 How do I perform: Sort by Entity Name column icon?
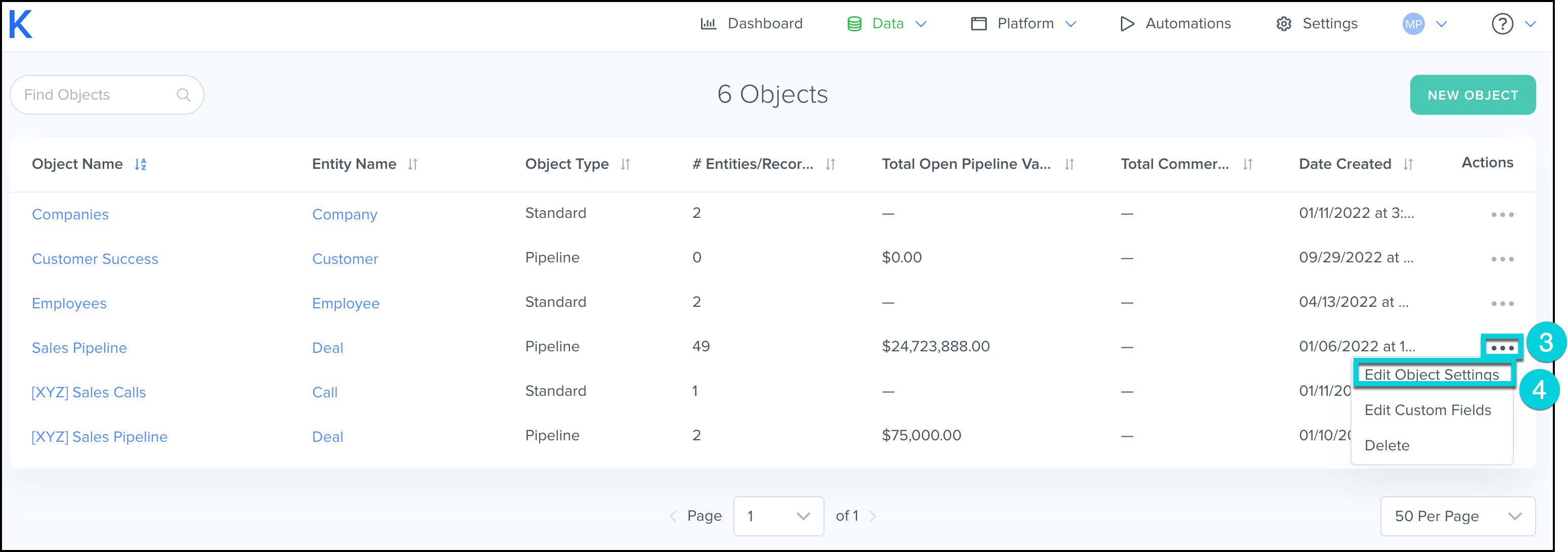[x=413, y=164]
